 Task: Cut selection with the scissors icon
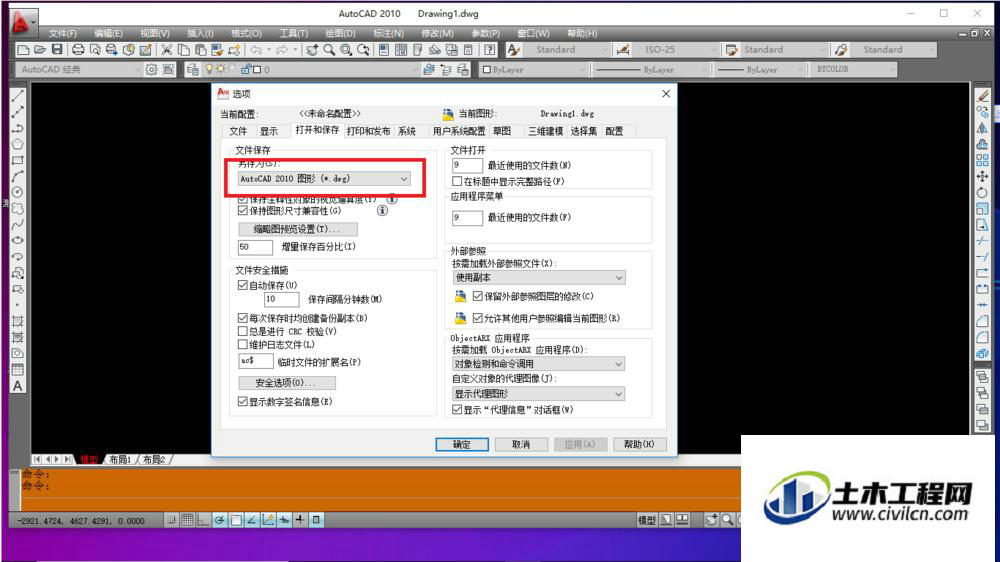[166, 50]
